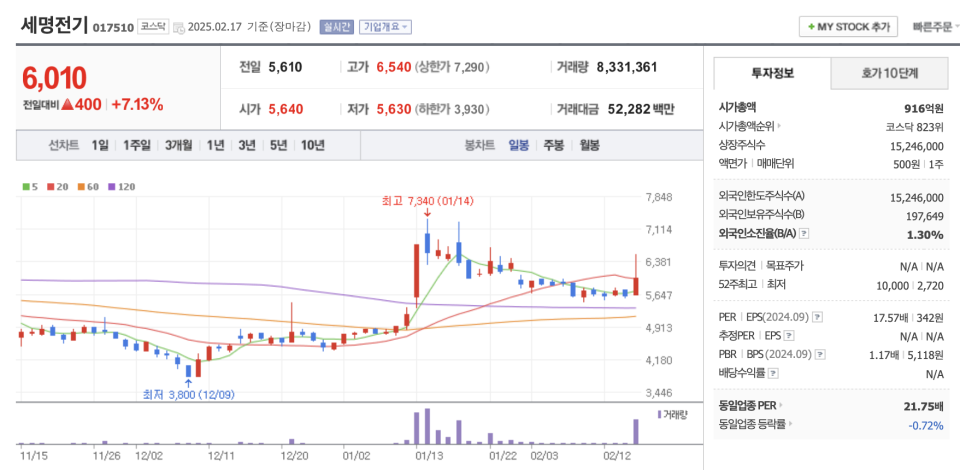Click the tallest volume bar at 01/13
The image size is (966, 470).
[427, 426]
